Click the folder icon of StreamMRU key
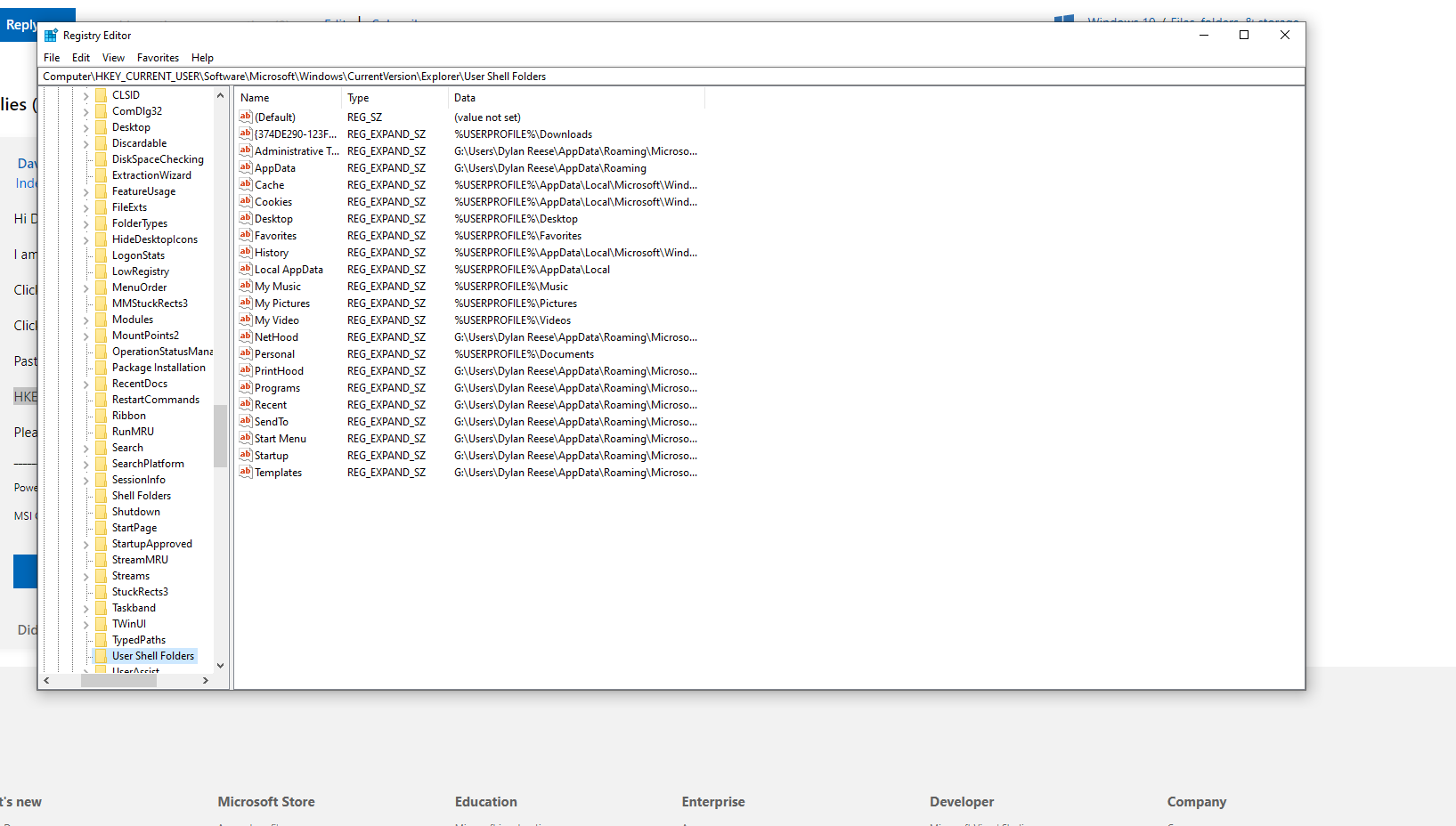 click(101, 560)
